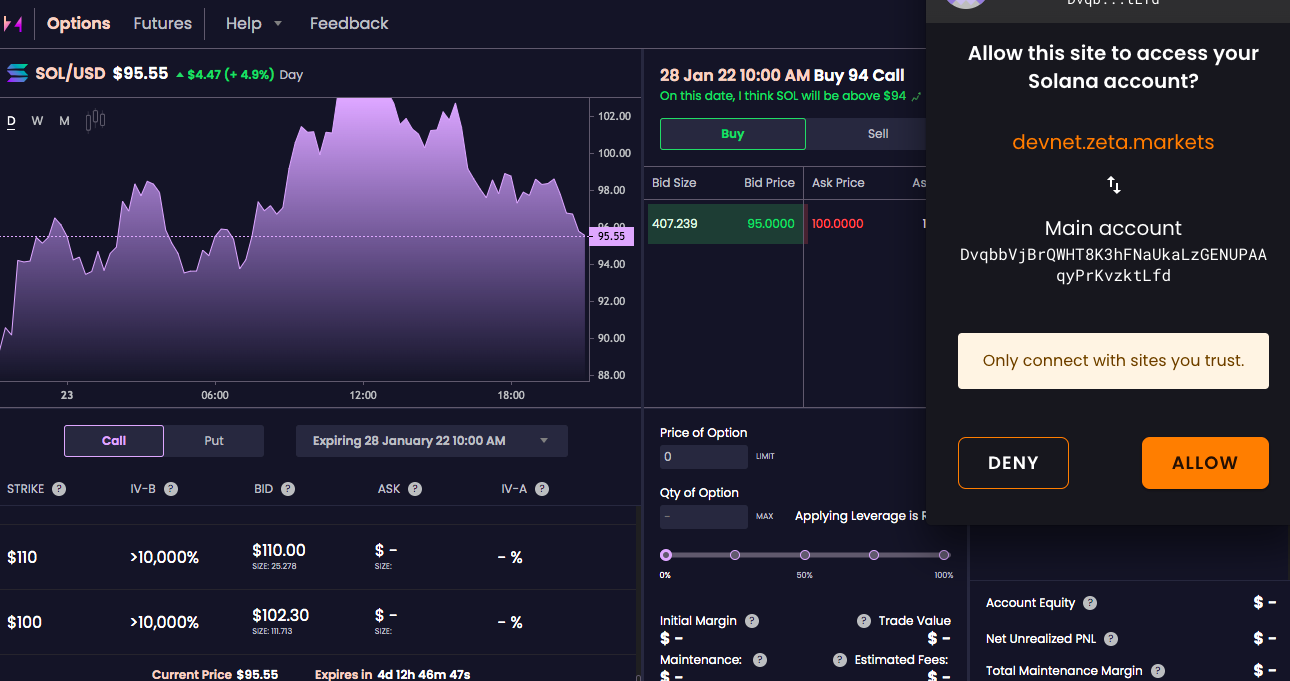Switch chart to candlestick view icon

[x=95, y=121]
